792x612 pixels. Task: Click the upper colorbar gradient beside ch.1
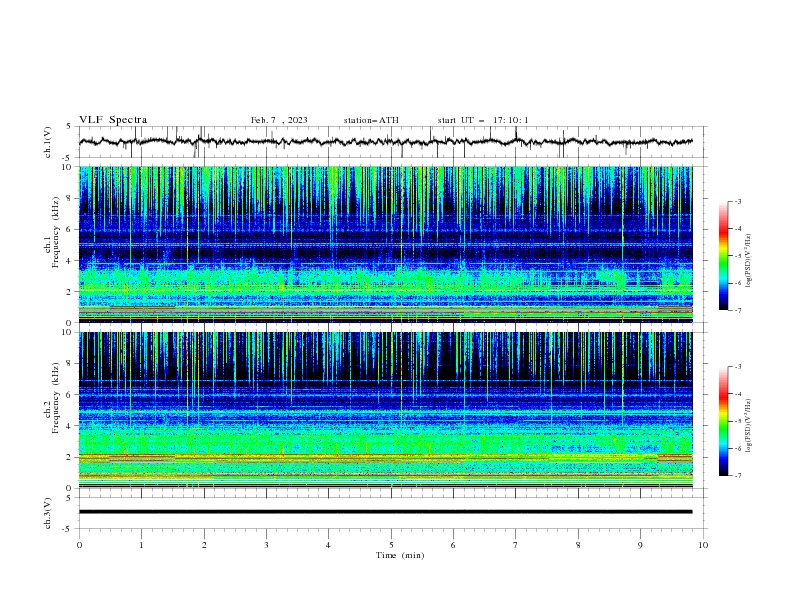pos(723,256)
